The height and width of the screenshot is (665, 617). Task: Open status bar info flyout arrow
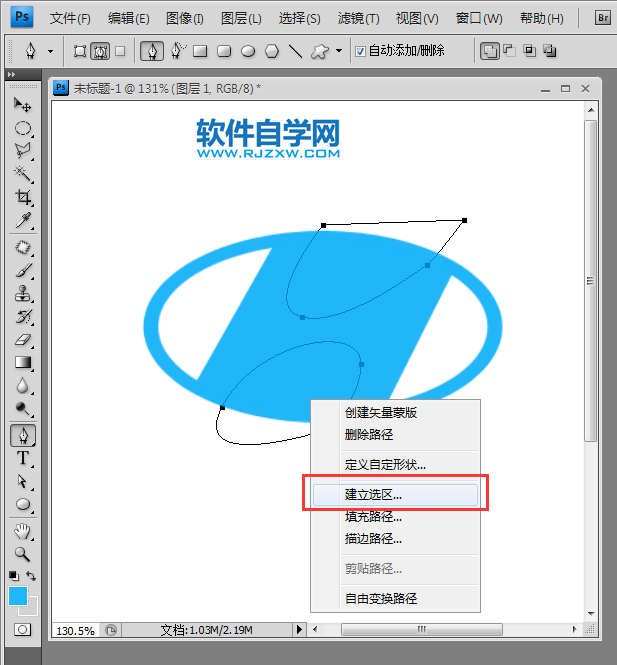(299, 629)
